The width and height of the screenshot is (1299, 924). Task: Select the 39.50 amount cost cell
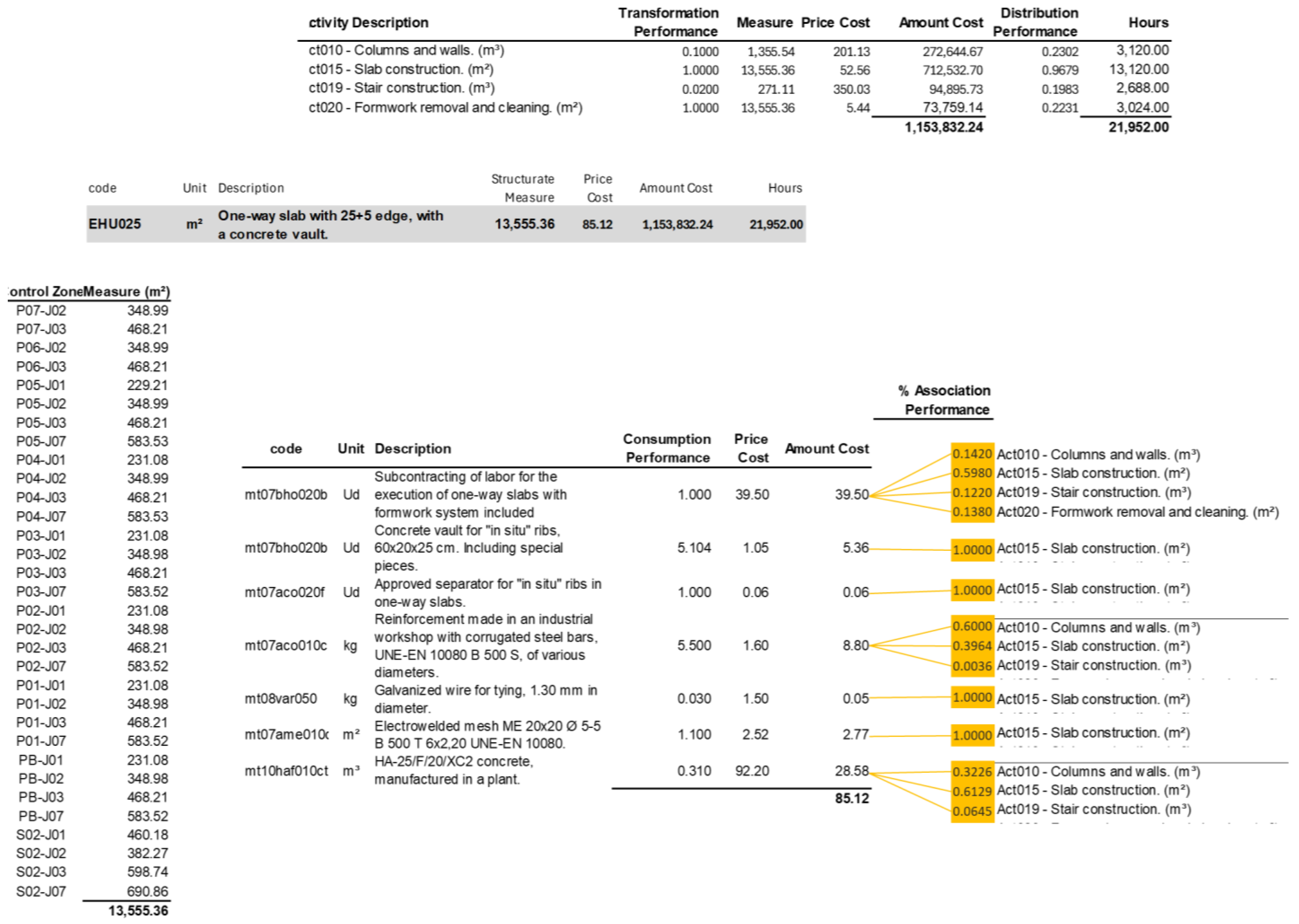pos(852,494)
